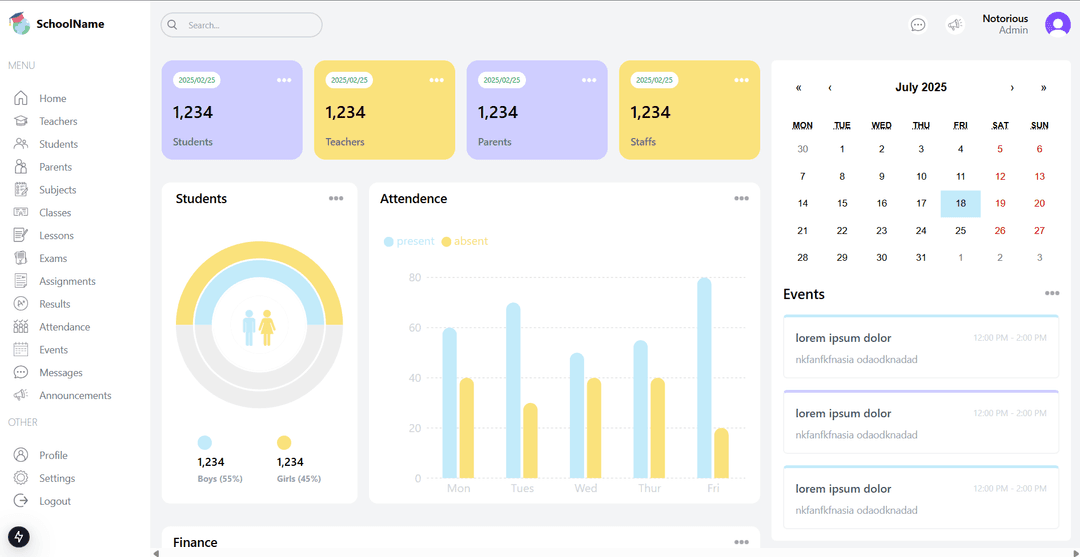1080x557 pixels.
Task: Expand the Attendence chart options menu
Action: 741,198
